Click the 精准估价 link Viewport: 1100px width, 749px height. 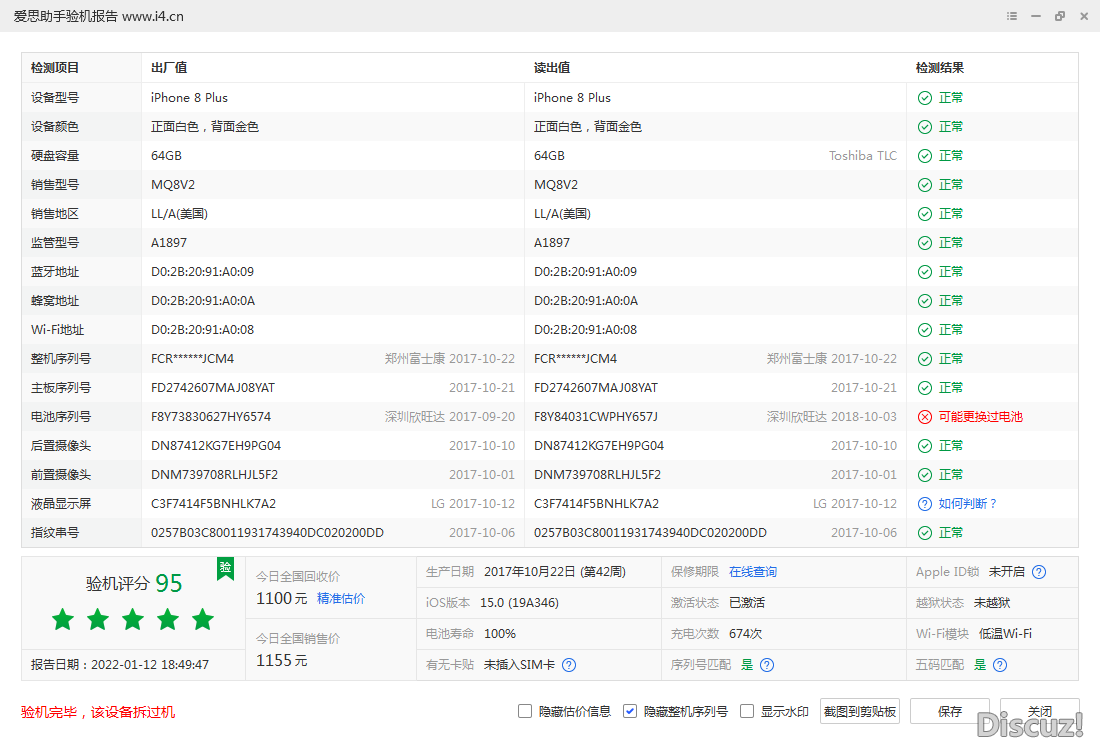[x=341, y=598]
